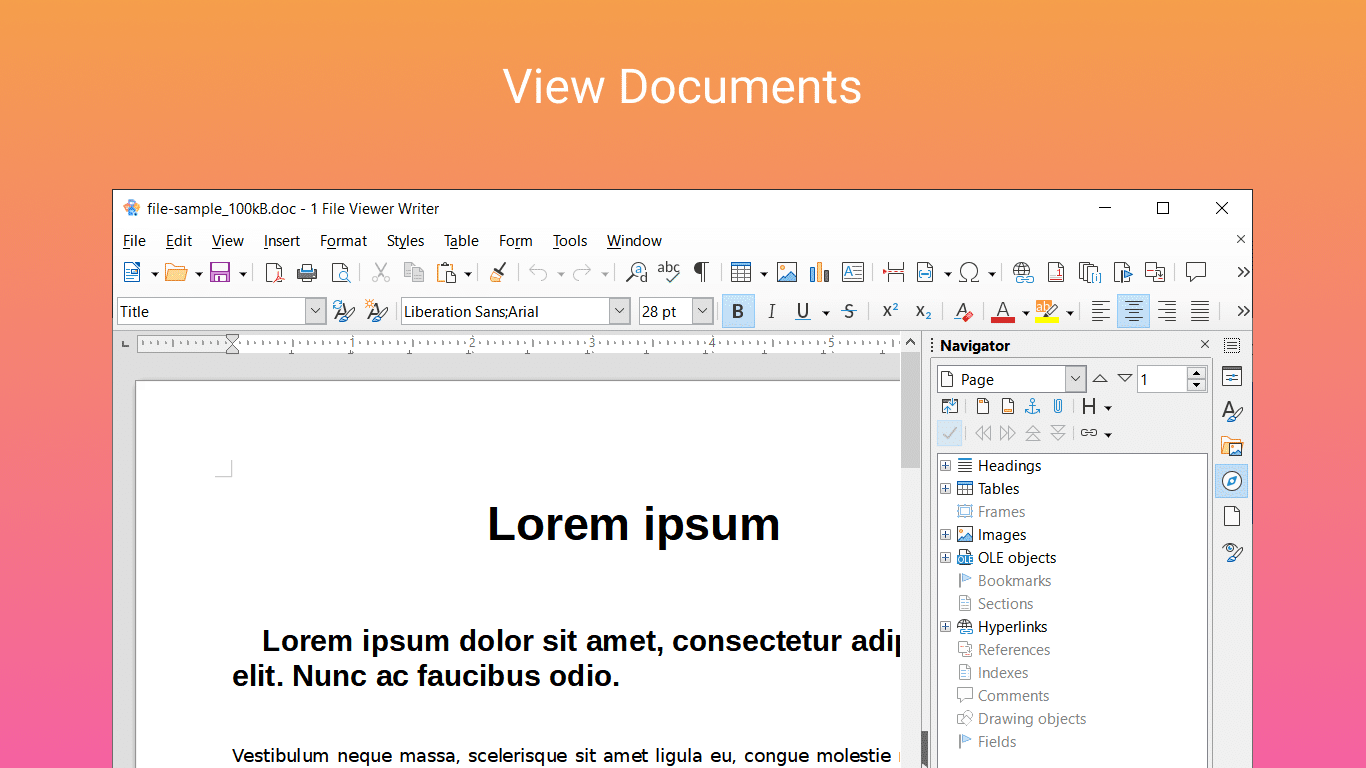The image size is (1366, 768).
Task: Open the highlighting color picker
Action: point(1069,311)
